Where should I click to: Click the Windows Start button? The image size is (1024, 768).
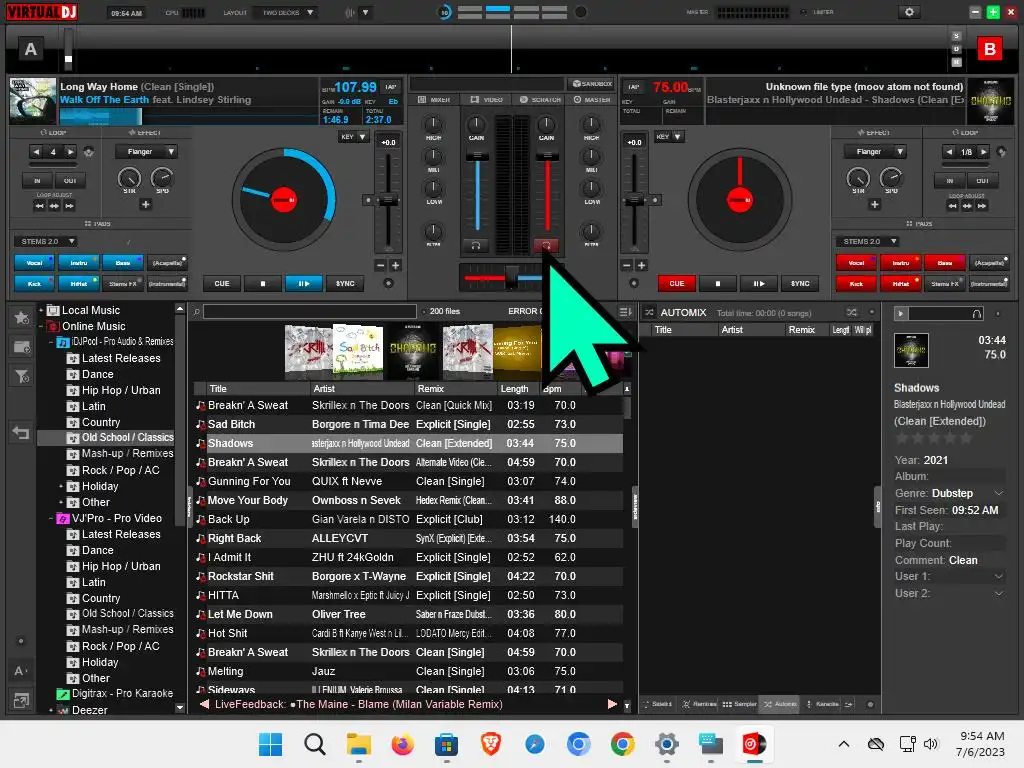coord(270,744)
